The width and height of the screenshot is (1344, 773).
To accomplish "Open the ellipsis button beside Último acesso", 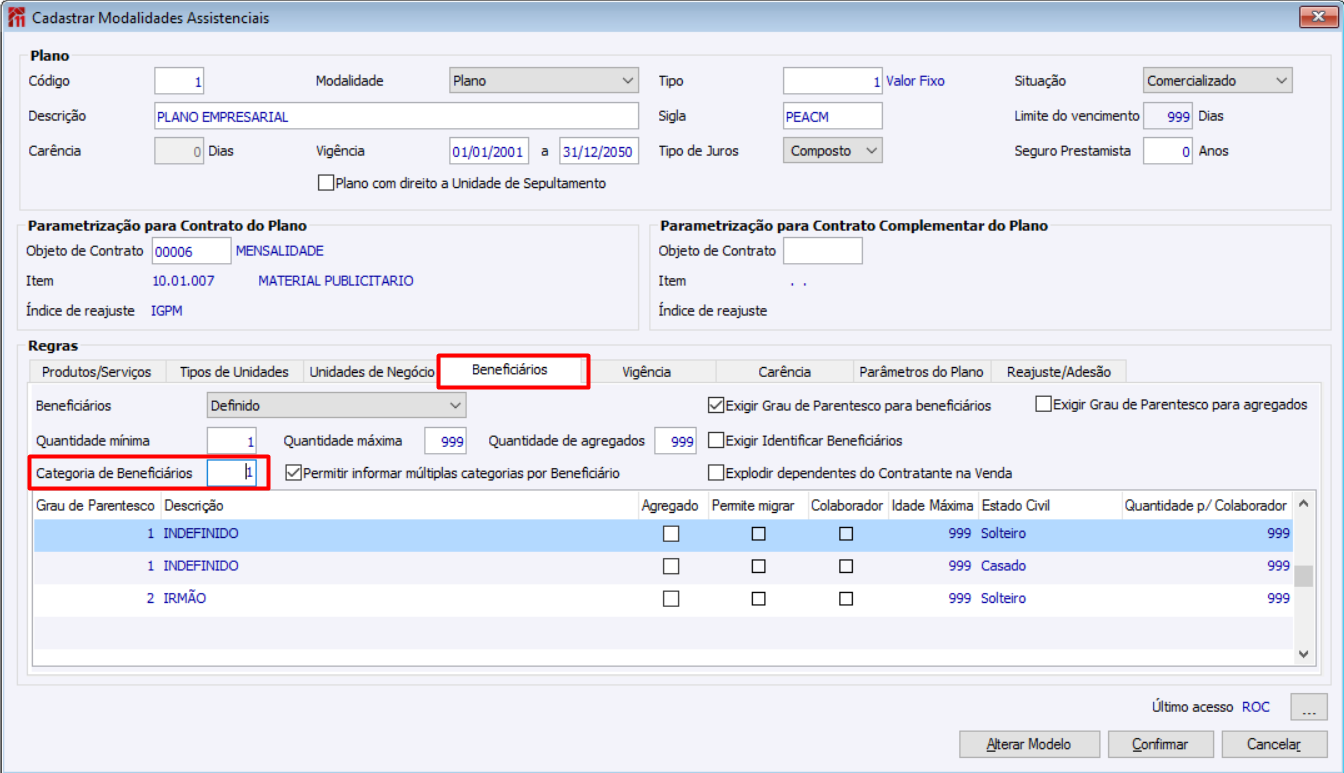I will 1309,707.
